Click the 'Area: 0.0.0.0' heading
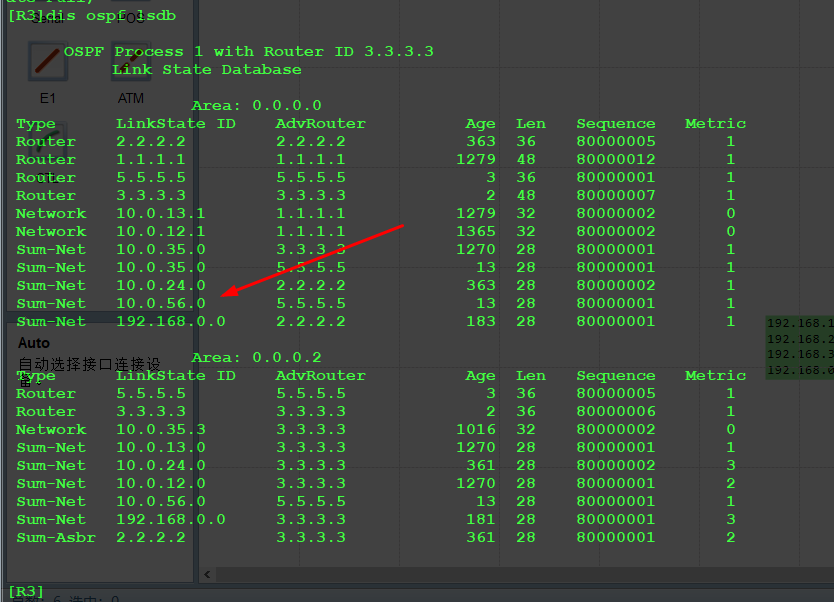 coord(256,105)
